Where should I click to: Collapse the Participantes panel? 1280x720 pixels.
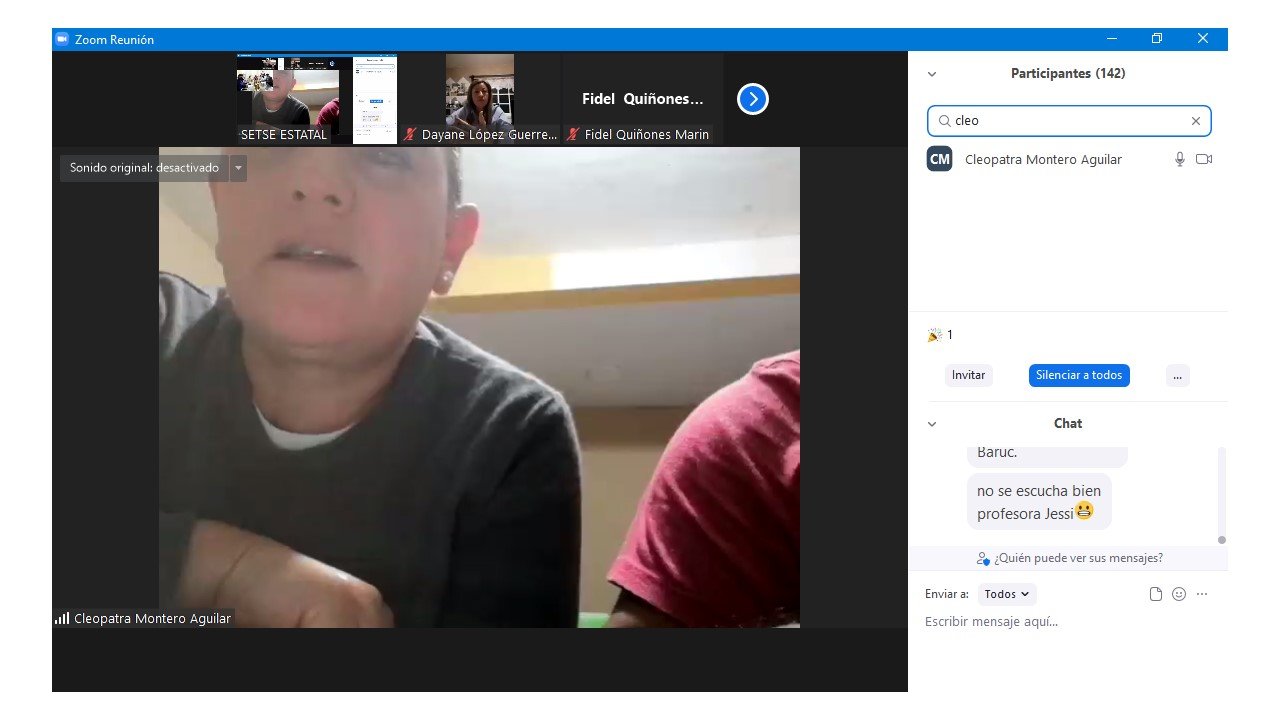pos(932,74)
